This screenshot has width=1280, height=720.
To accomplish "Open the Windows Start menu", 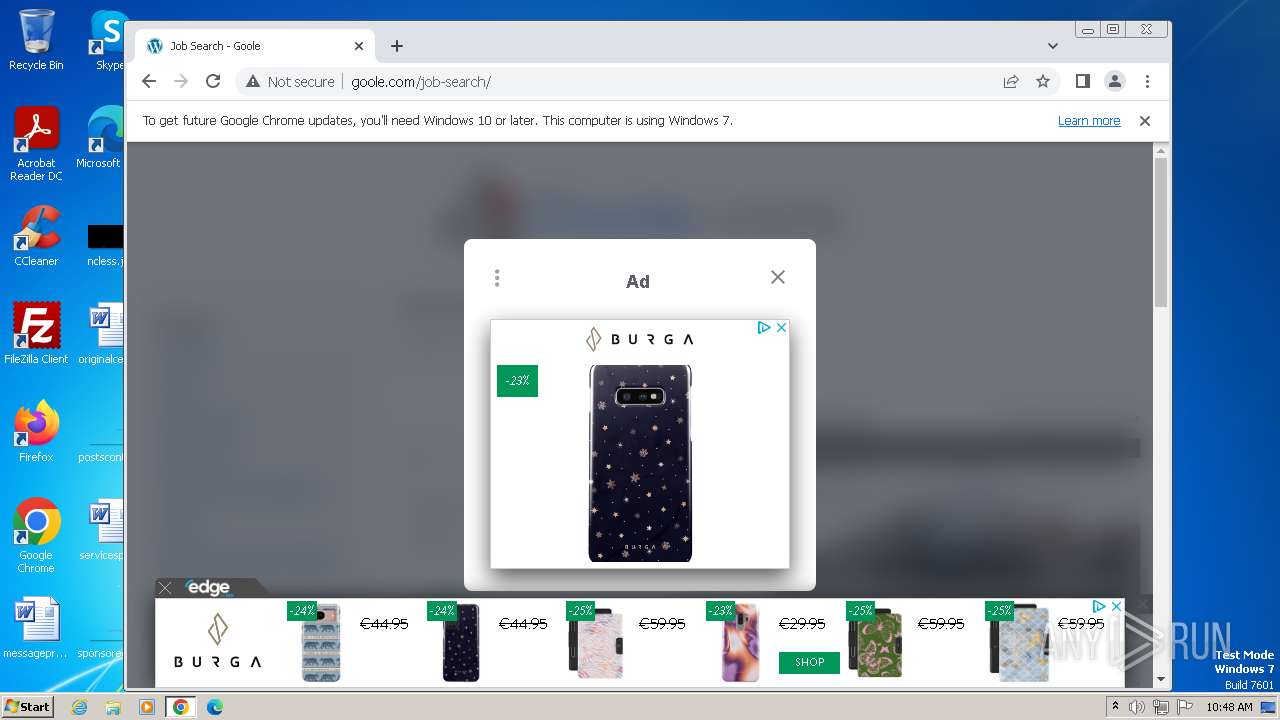I will tap(27, 707).
